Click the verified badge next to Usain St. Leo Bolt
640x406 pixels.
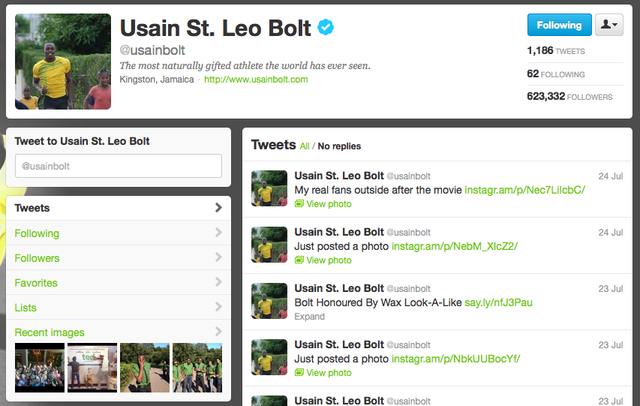[x=326, y=27]
